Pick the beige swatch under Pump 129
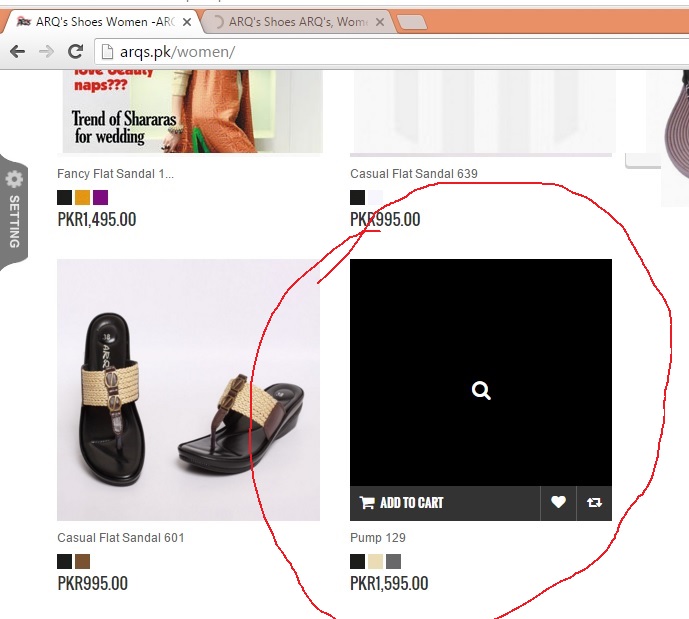The height and width of the screenshot is (619, 689). coord(375,562)
